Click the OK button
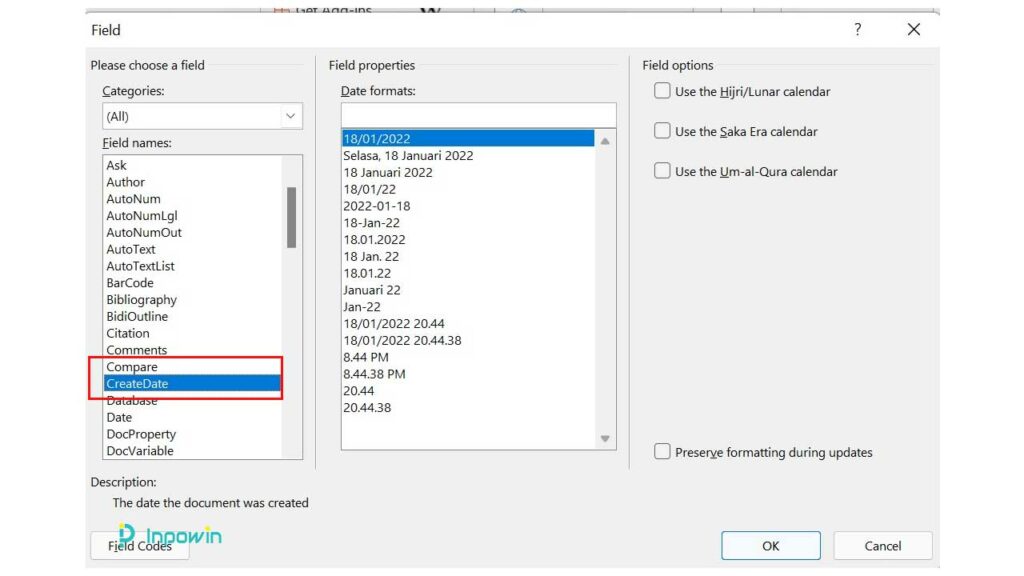Viewport: 1024px width, 576px height. (770, 545)
